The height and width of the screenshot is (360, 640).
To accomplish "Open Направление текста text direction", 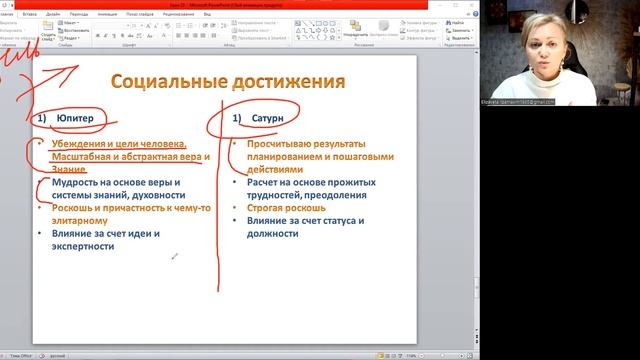I will click(x=255, y=23).
